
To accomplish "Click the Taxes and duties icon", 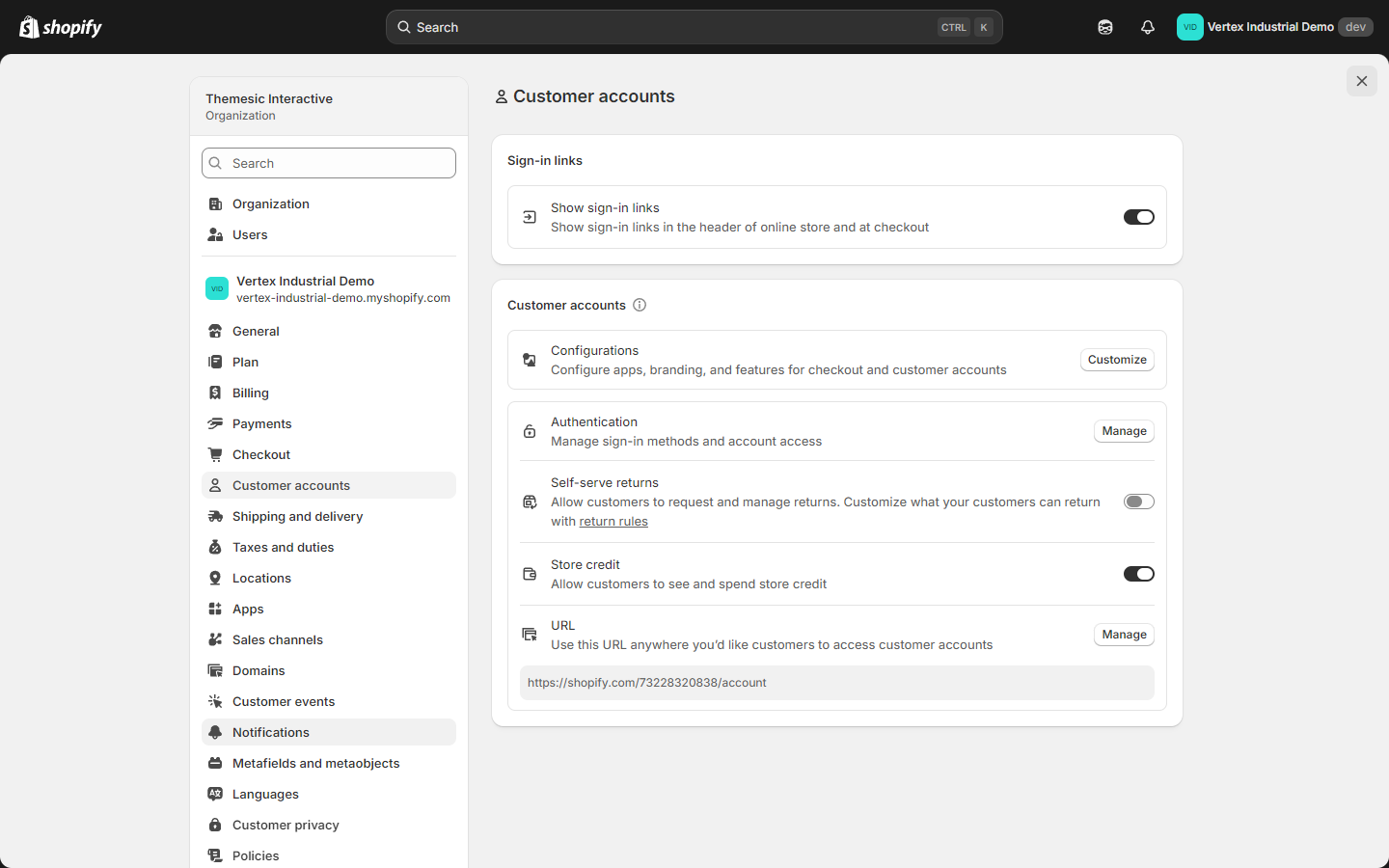I will 215,547.
